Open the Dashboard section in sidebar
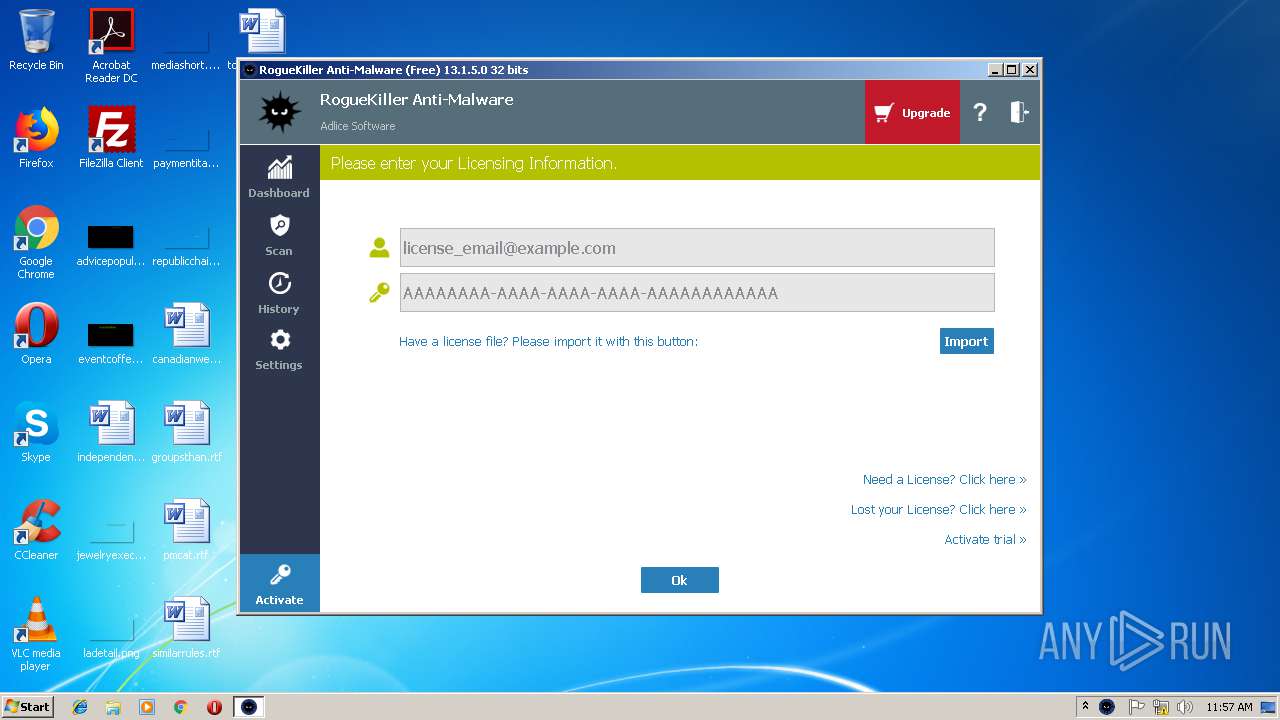The image size is (1280, 720). pos(279,177)
